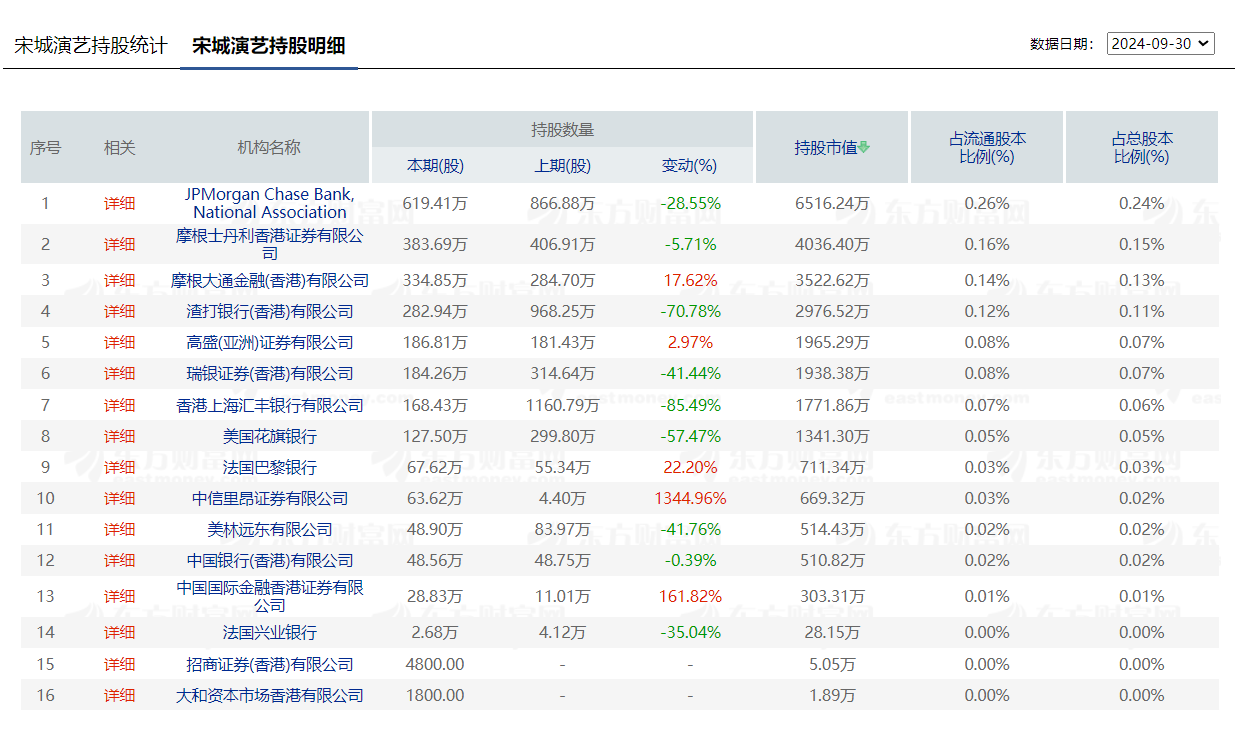The height and width of the screenshot is (729, 1235).
Task: Click institution name 香港上海汇丰银行有限公司
Action: 270,405
